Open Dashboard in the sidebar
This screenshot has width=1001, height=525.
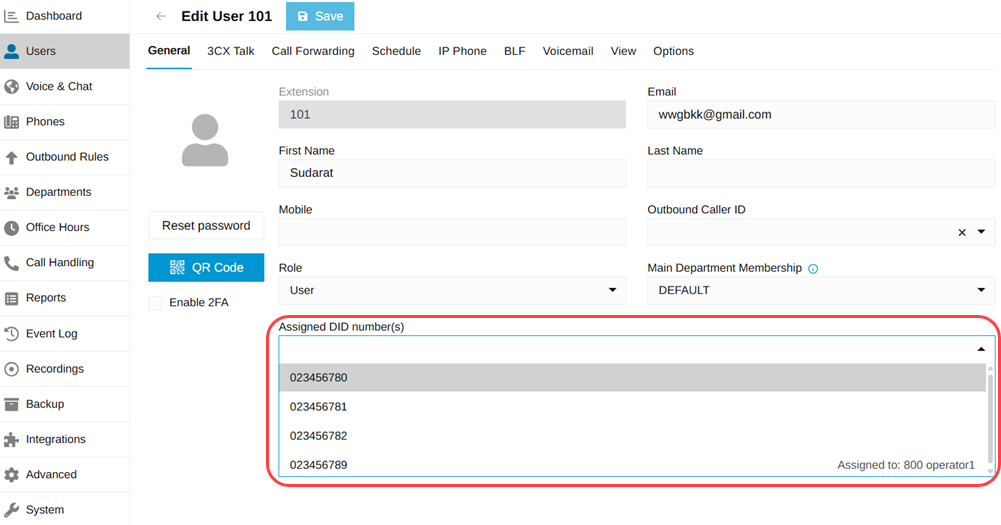(x=64, y=16)
